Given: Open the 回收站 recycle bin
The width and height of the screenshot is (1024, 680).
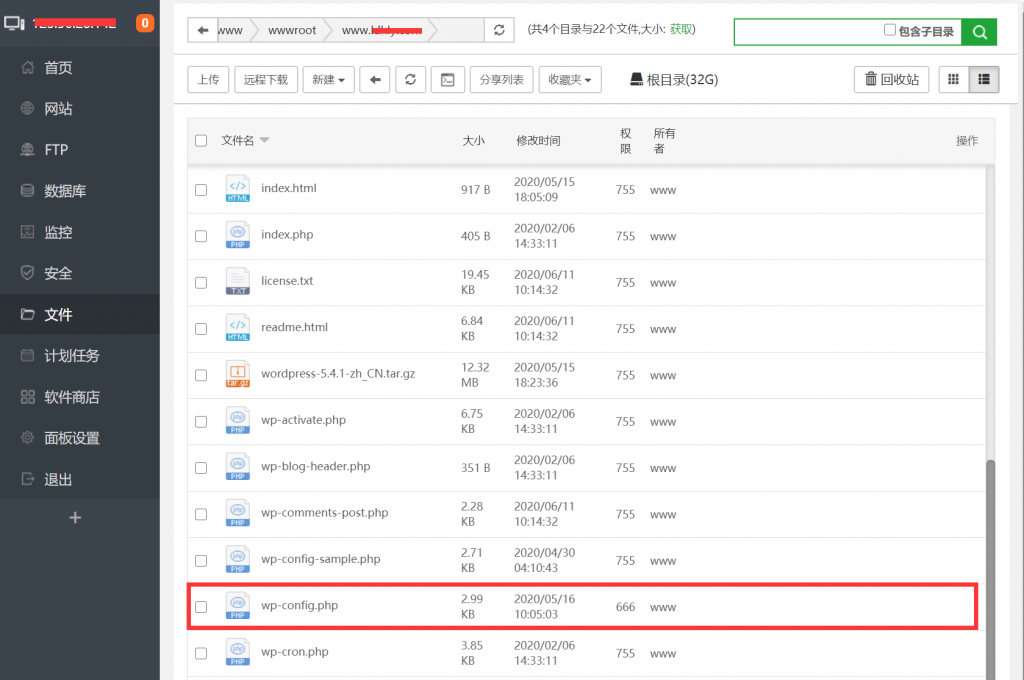Looking at the screenshot, I should point(891,80).
